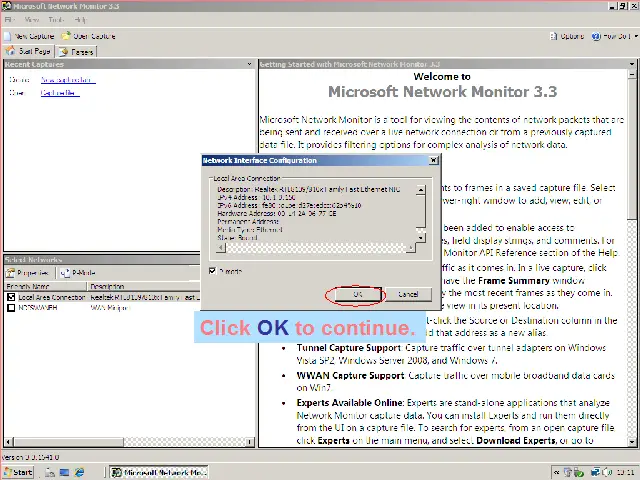Click the left panel scroll left arrow
The width and height of the screenshot is (640, 480).
click(x=8, y=442)
